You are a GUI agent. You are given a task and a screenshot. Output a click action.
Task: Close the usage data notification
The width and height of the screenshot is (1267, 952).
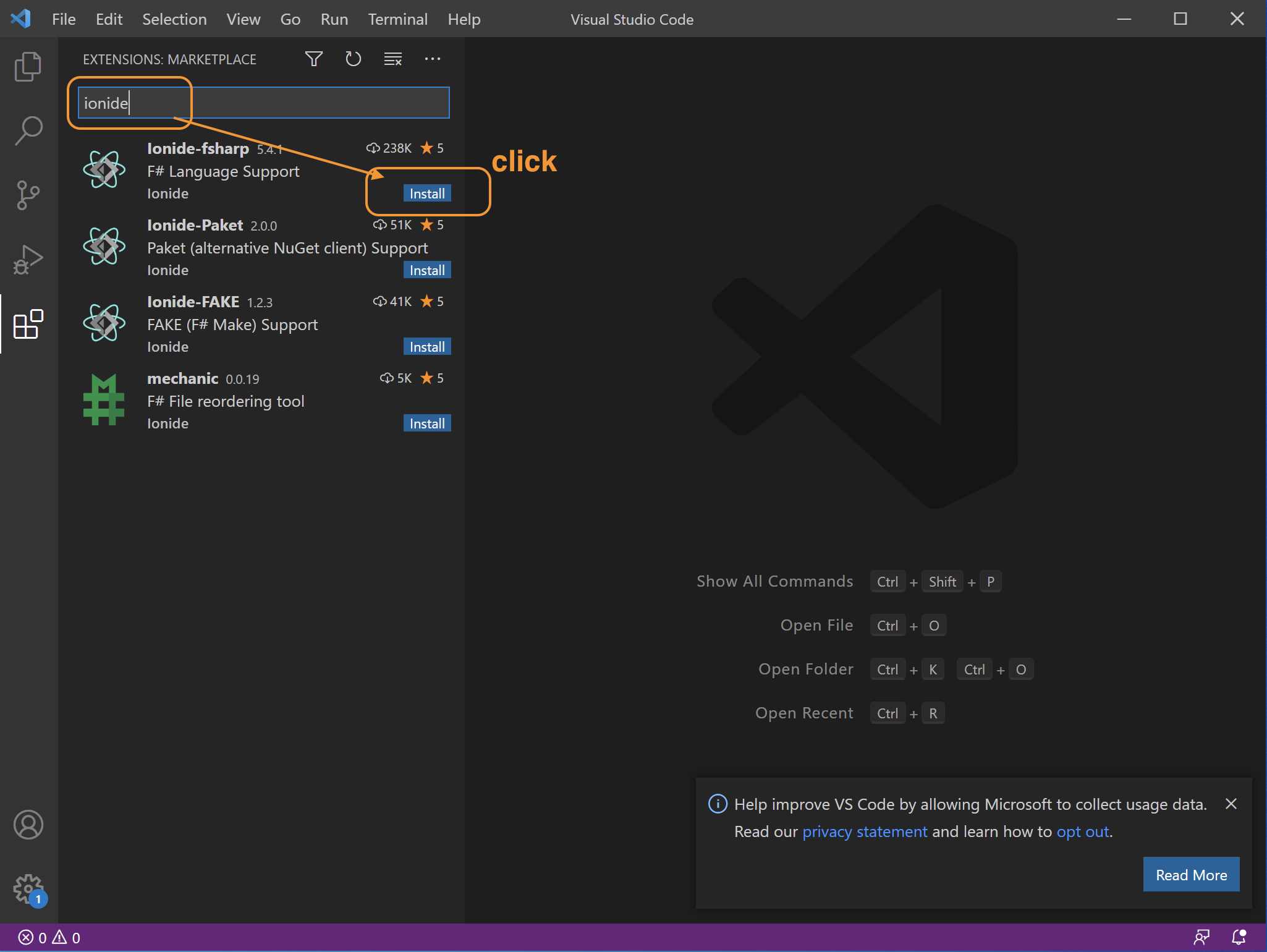(1231, 804)
